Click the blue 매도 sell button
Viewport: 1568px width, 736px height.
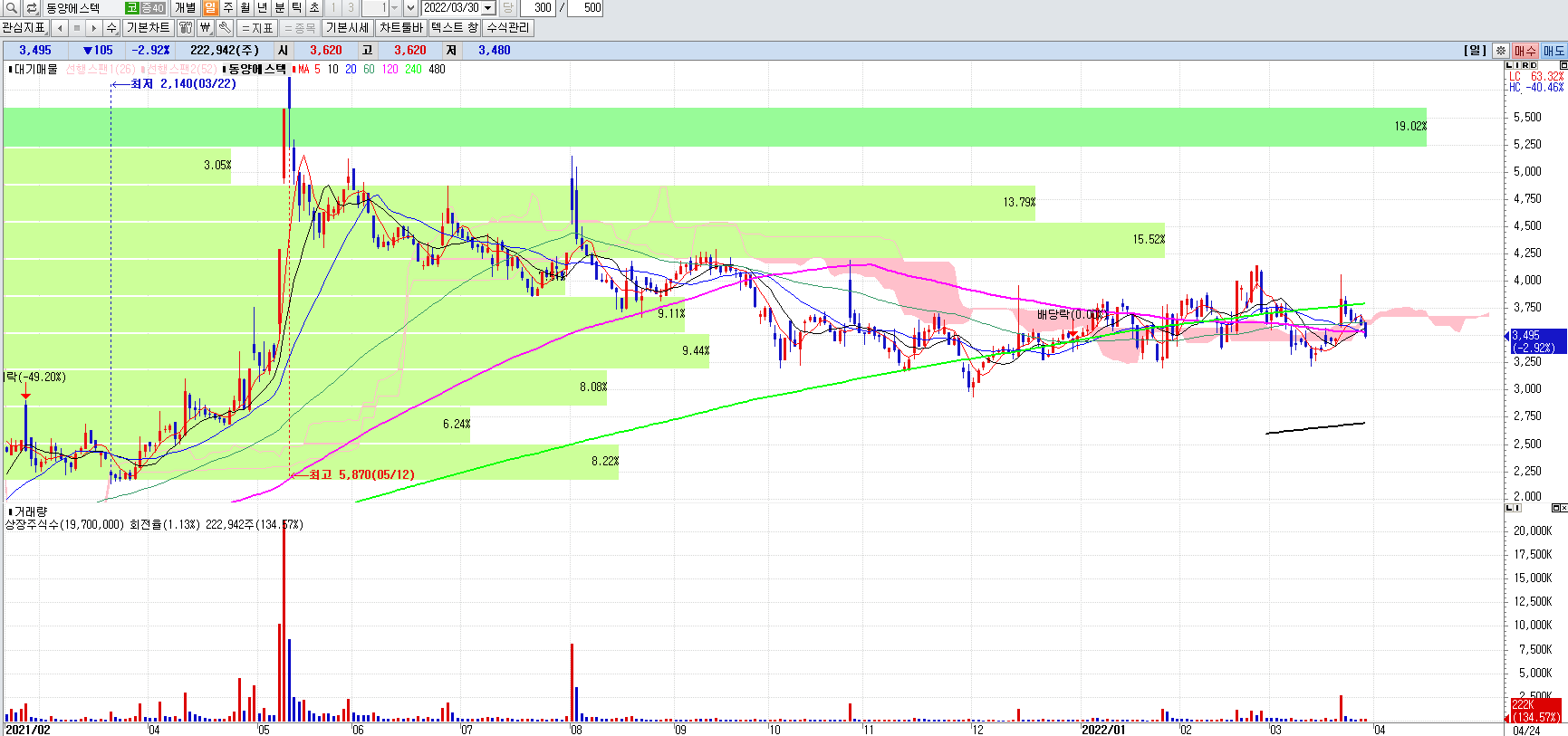1554,51
